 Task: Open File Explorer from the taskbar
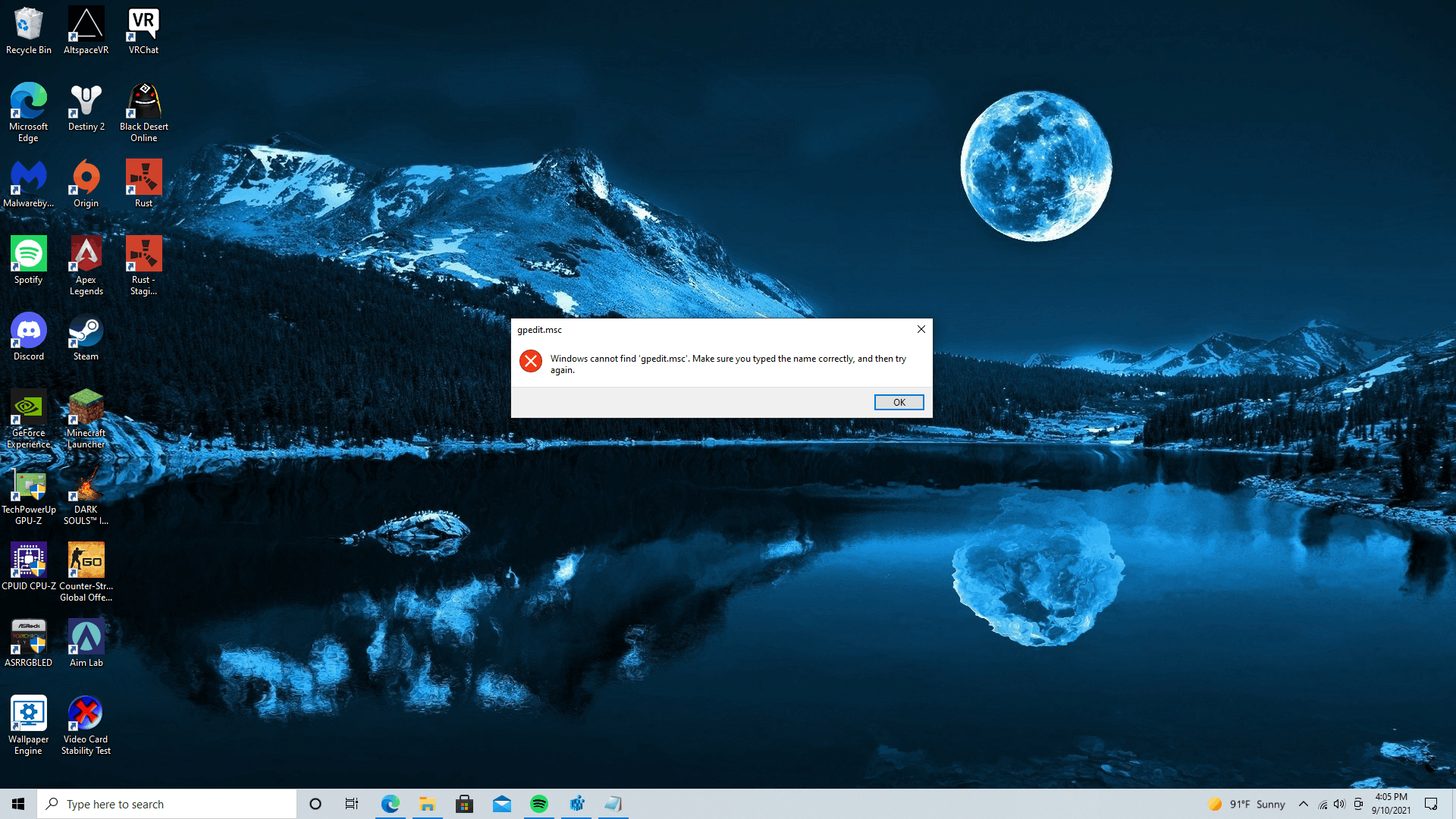click(428, 804)
